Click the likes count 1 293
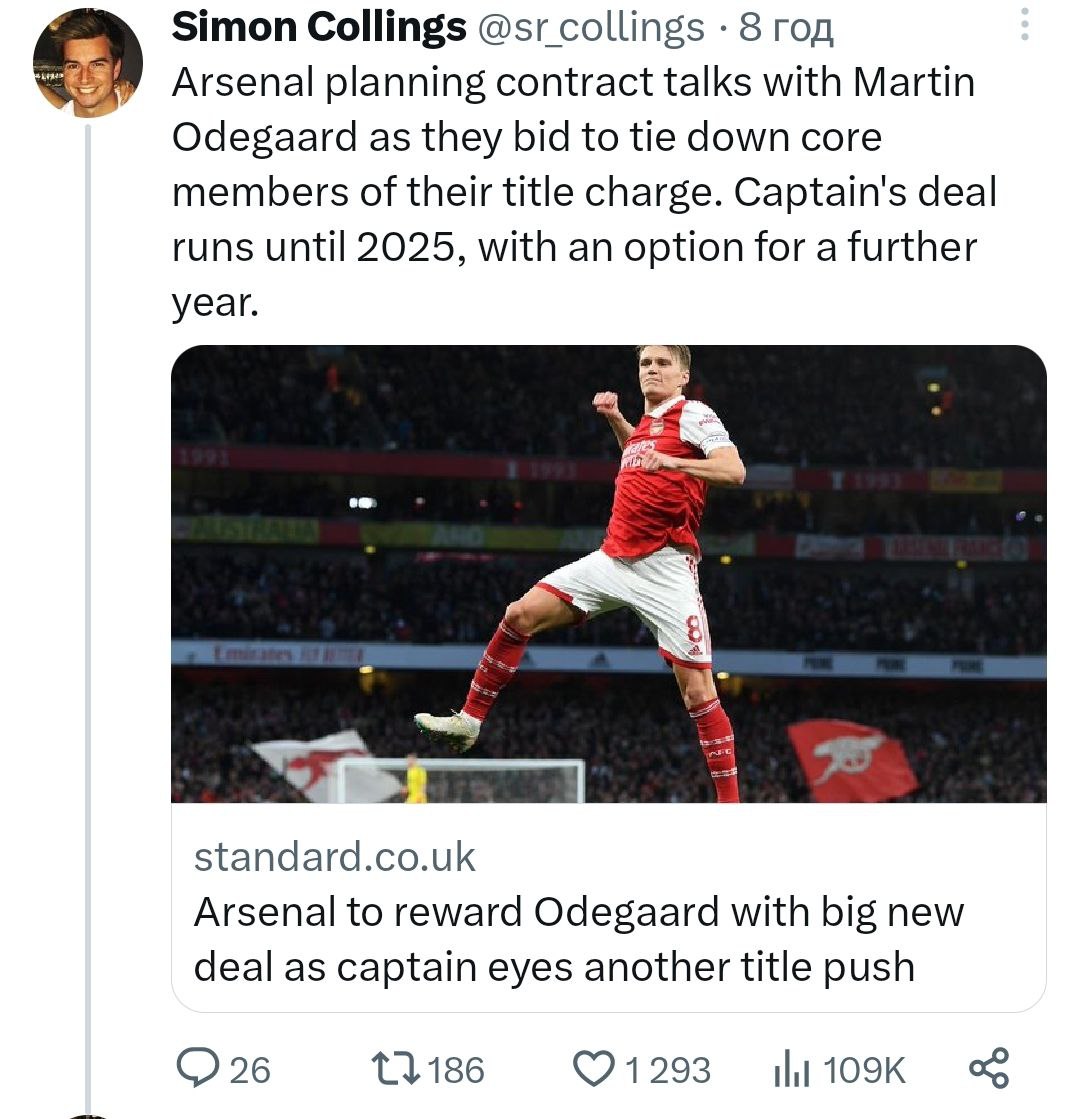The height and width of the screenshot is (1119, 1080). pyautogui.click(x=668, y=1070)
